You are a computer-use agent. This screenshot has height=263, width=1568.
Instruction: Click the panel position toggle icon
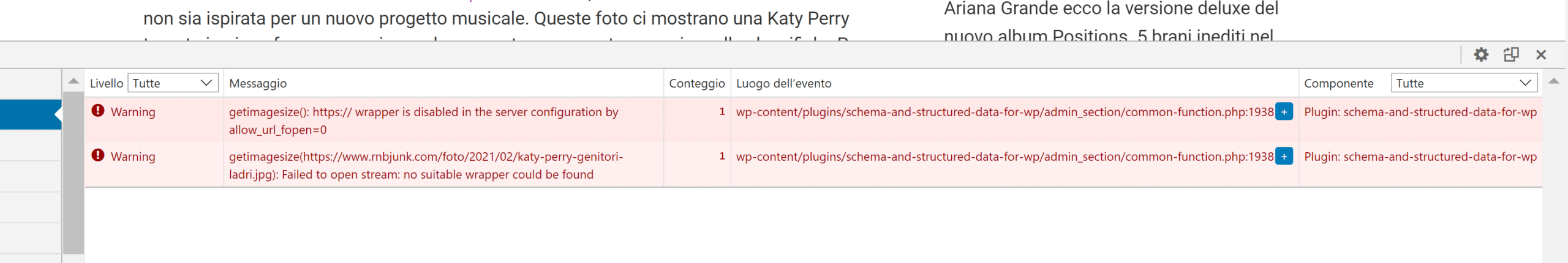point(1510,54)
